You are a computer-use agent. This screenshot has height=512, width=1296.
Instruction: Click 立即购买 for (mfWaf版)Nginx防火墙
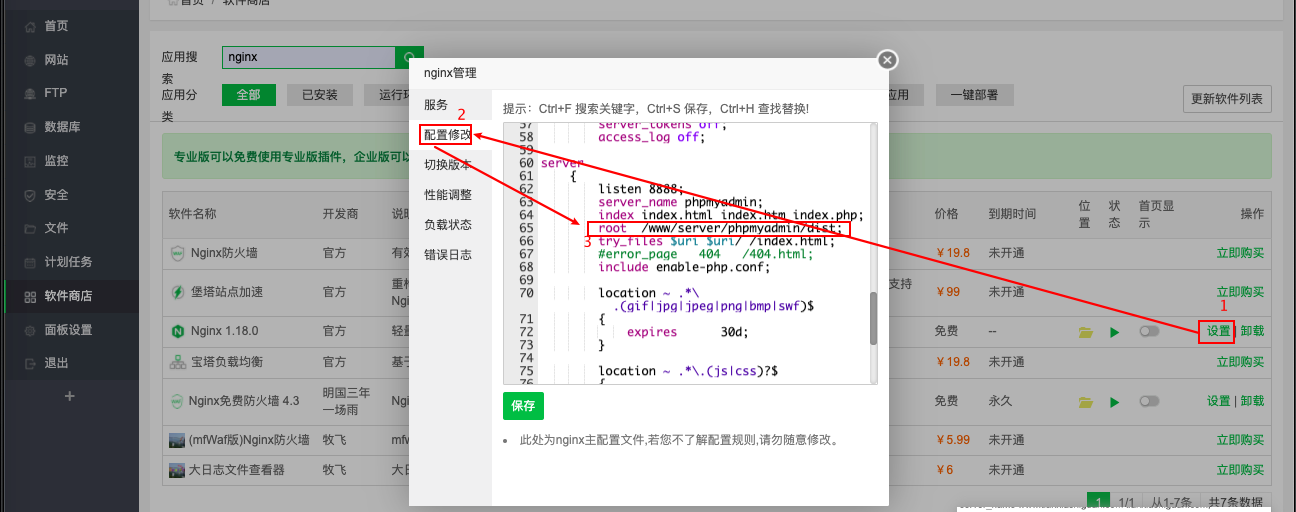pos(1240,439)
